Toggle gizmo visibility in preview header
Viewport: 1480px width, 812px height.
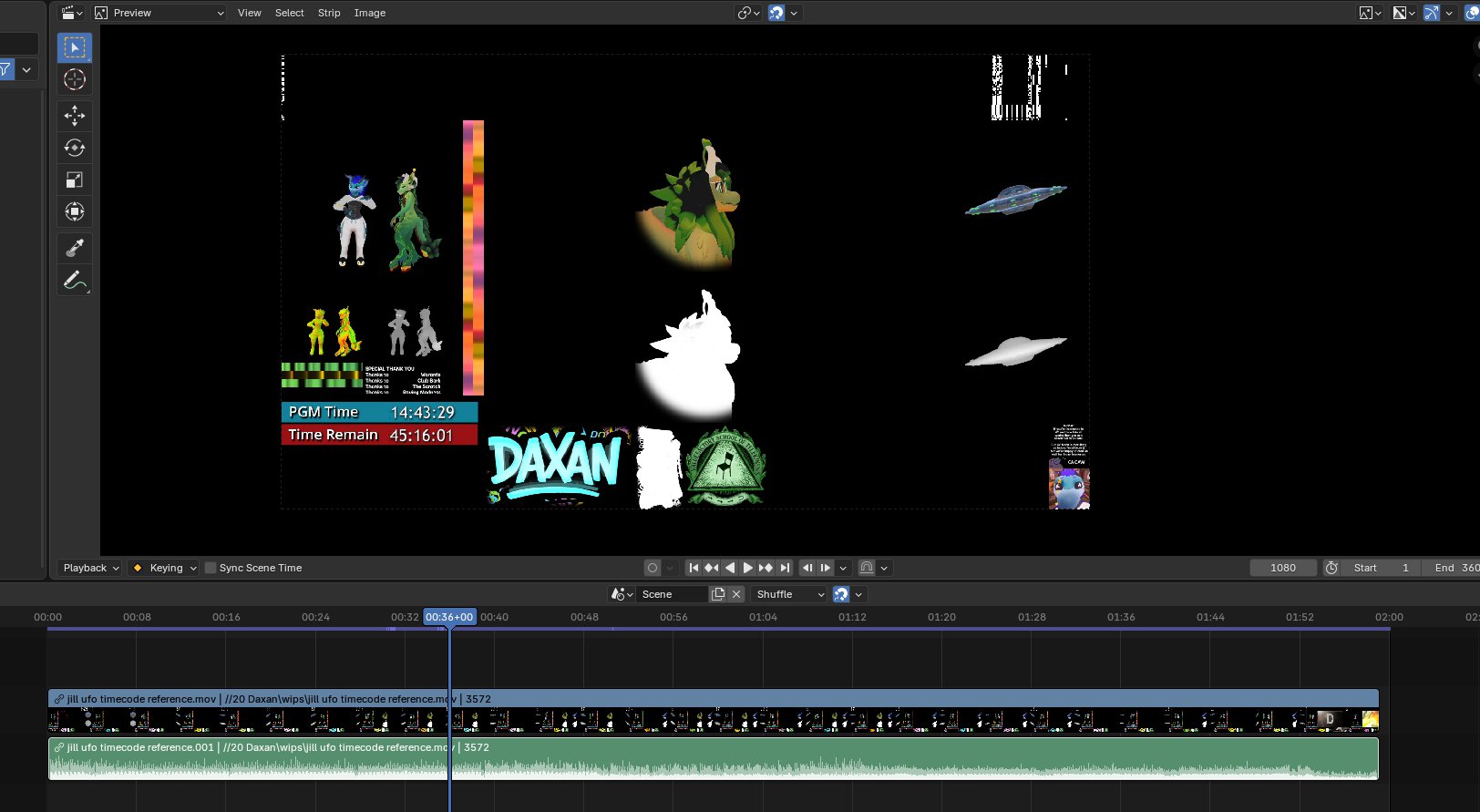tap(1432, 13)
